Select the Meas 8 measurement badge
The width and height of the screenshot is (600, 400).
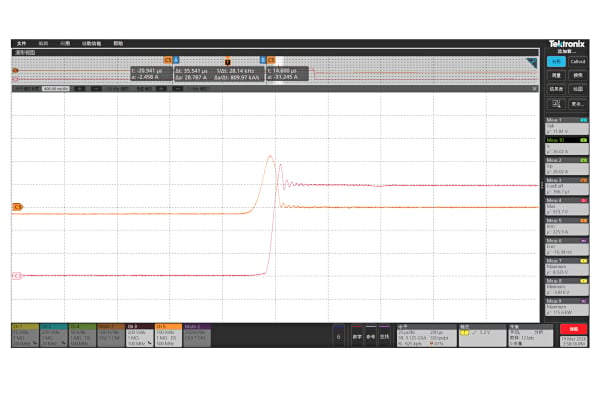tap(567, 287)
